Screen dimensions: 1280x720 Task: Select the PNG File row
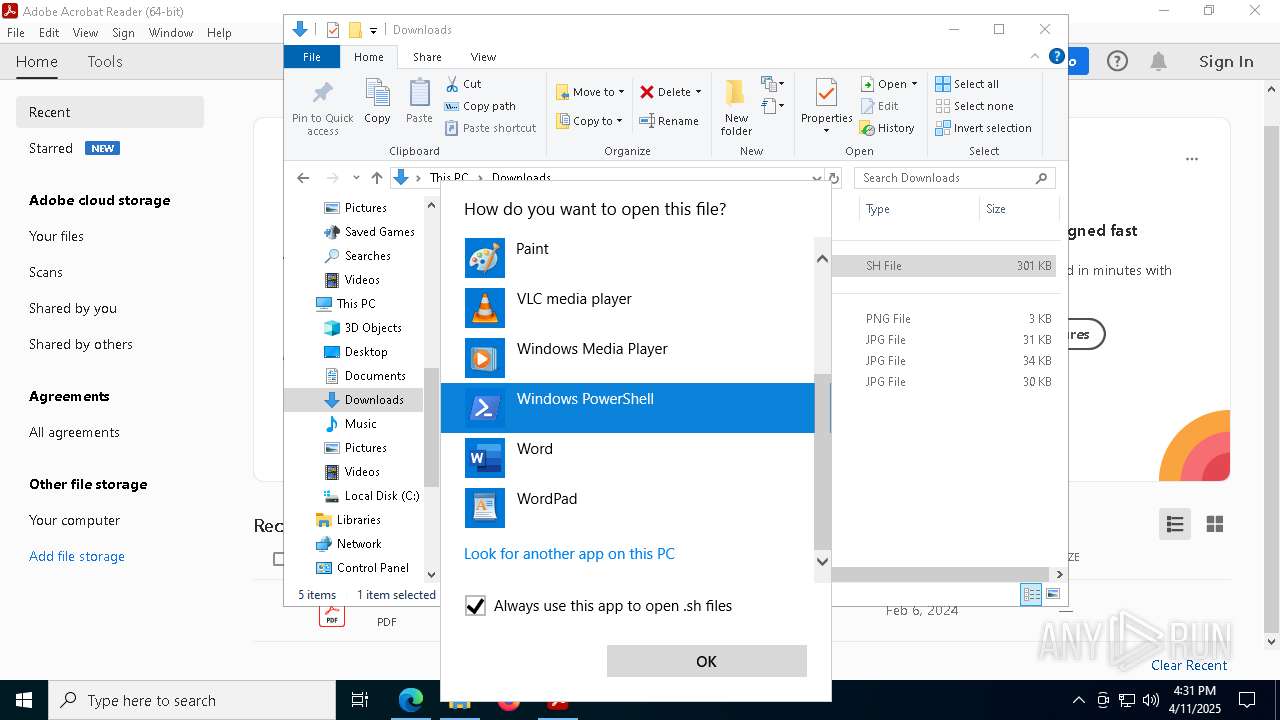tap(944, 319)
